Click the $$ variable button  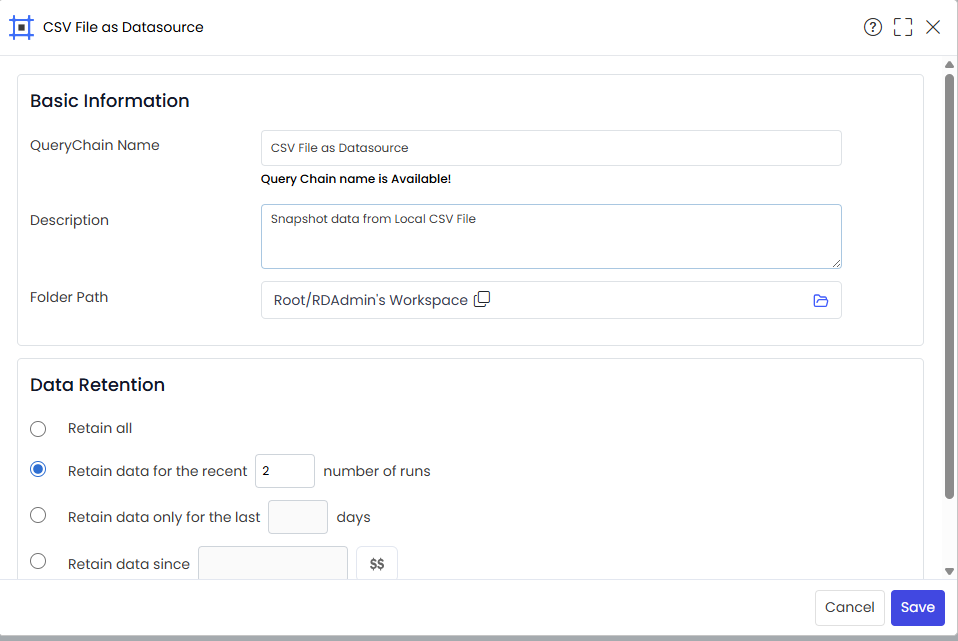coord(377,563)
